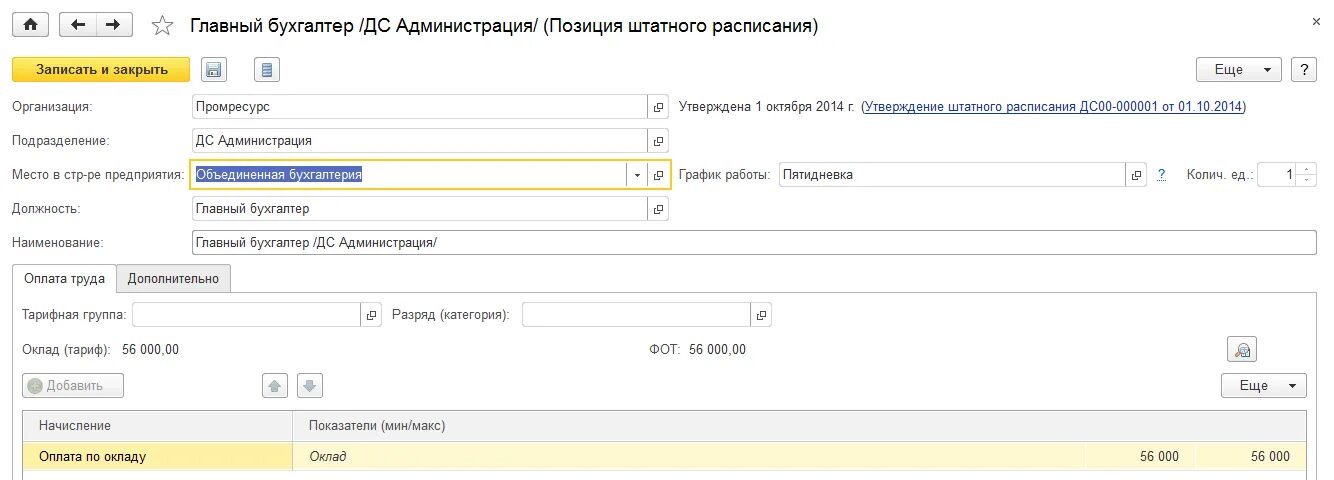Save the record with the floppy disk icon
Viewport: 1334px width, 480px height.
(x=214, y=70)
